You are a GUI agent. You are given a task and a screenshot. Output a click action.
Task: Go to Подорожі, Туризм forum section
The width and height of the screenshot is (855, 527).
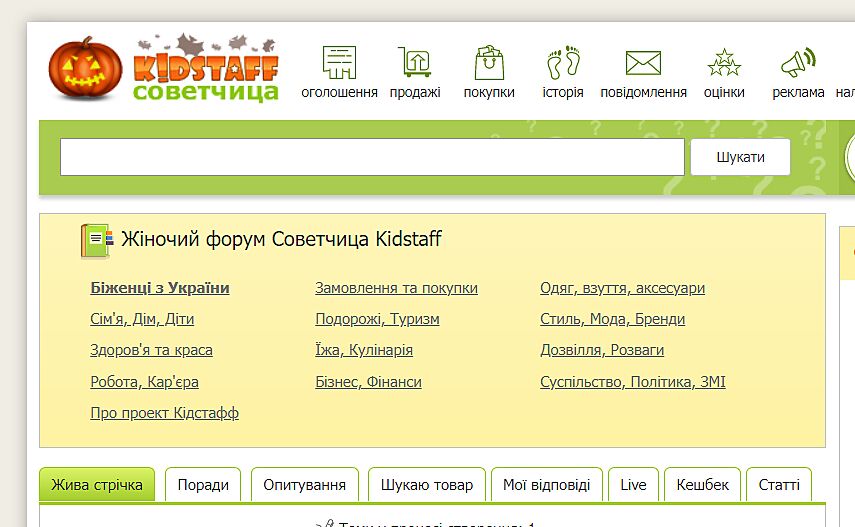377,319
